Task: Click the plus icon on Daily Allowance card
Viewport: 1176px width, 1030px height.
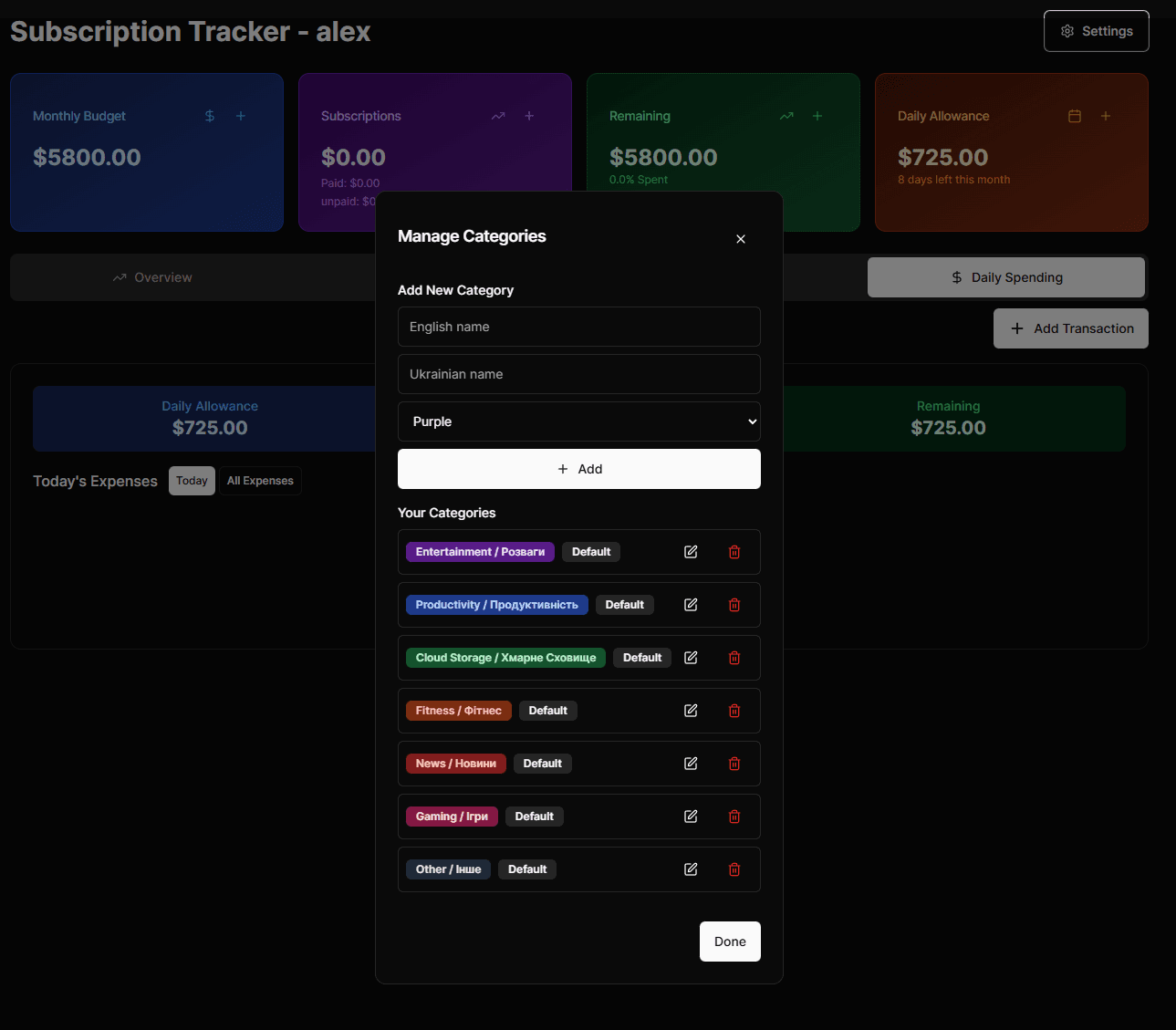Action: (x=1105, y=116)
